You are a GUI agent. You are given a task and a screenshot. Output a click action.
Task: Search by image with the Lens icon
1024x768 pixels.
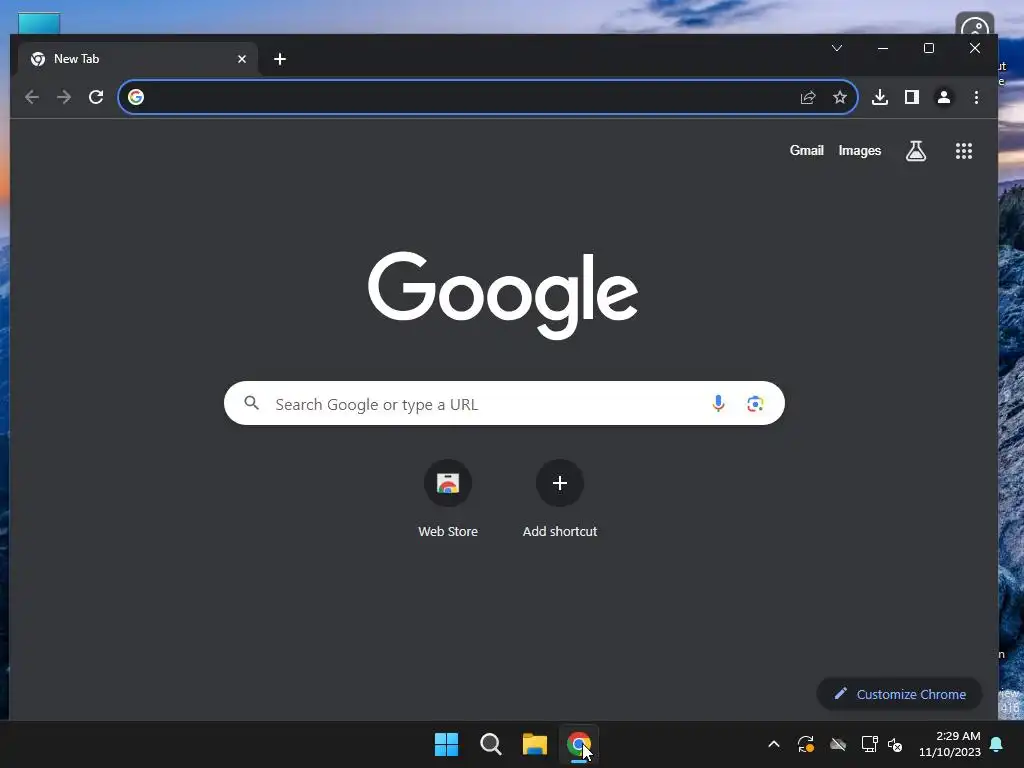pos(755,404)
